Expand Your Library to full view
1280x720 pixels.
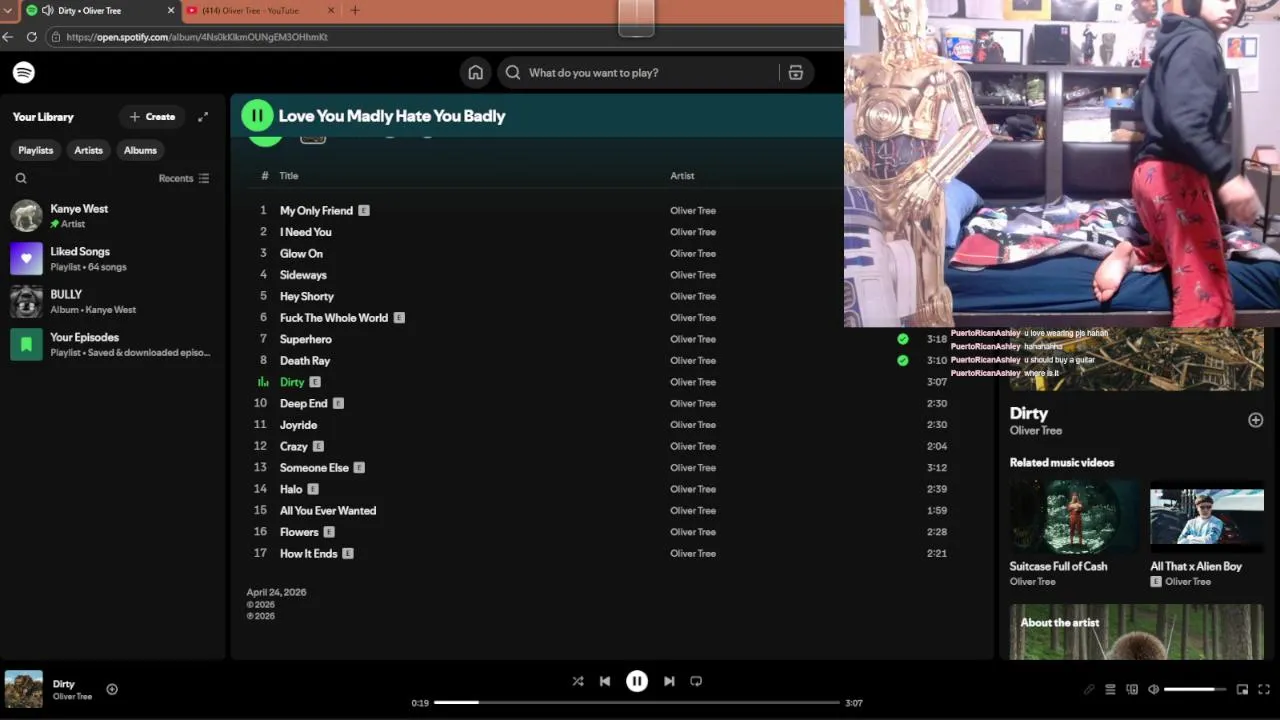tap(203, 117)
